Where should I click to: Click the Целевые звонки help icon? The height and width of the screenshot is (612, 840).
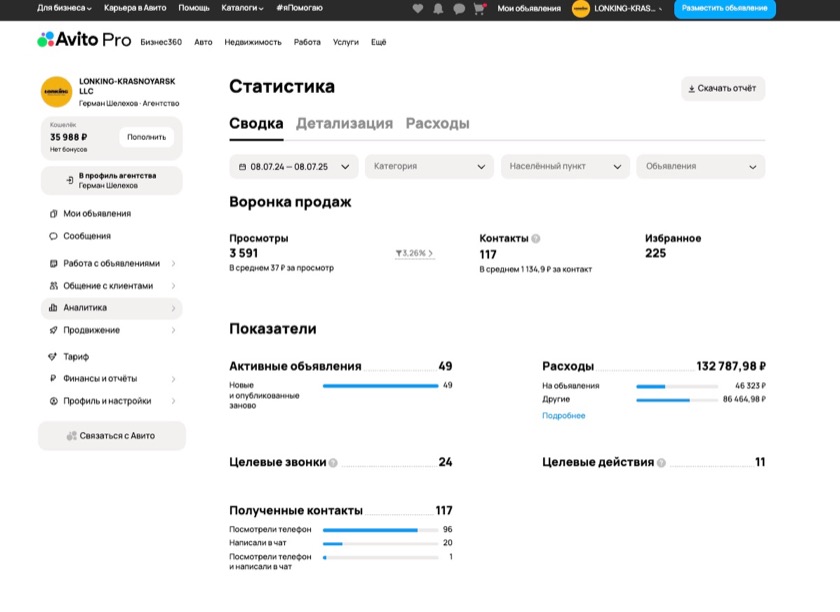pyautogui.click(x=333, y=462)
